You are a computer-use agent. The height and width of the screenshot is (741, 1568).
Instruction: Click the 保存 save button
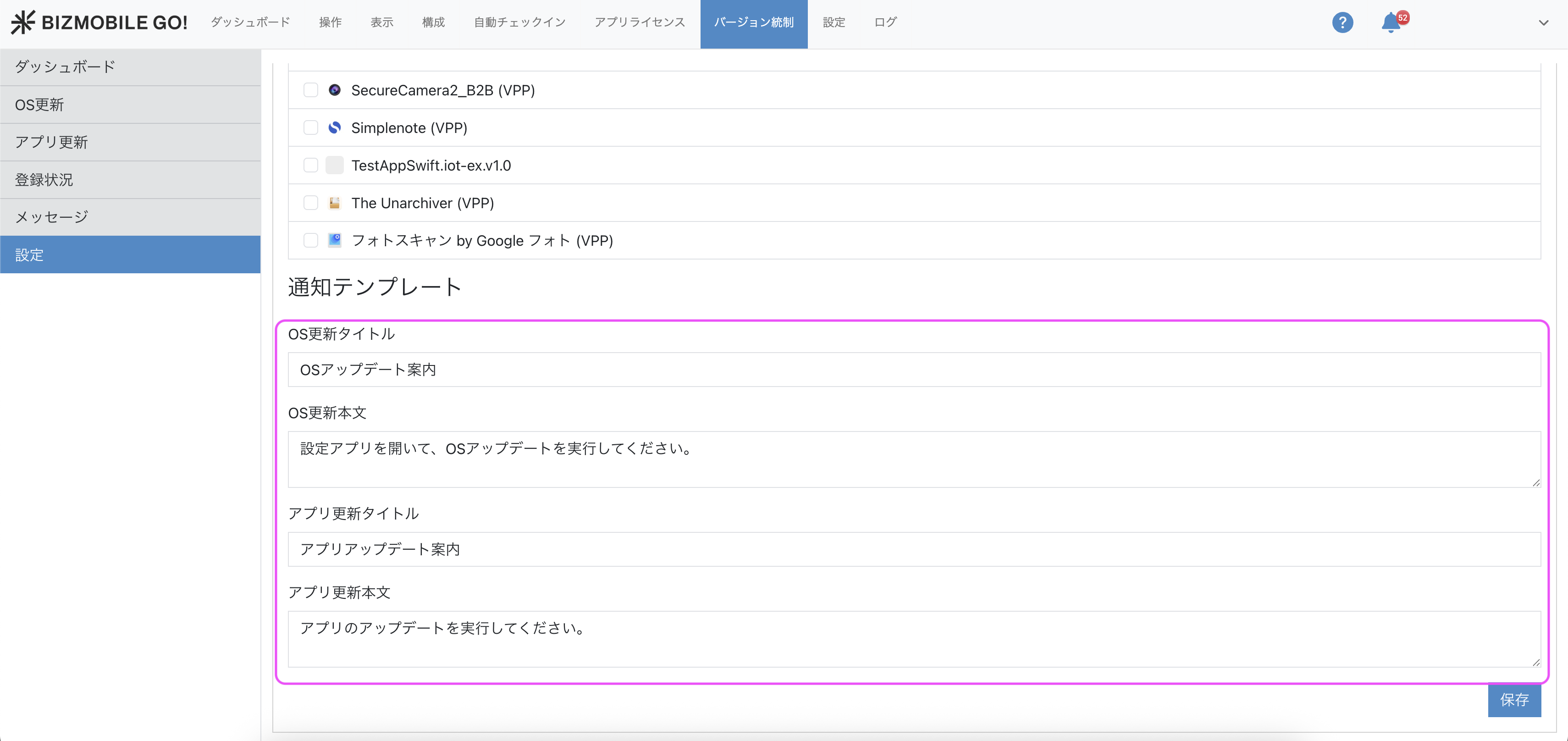click(x=1514, y=700)
